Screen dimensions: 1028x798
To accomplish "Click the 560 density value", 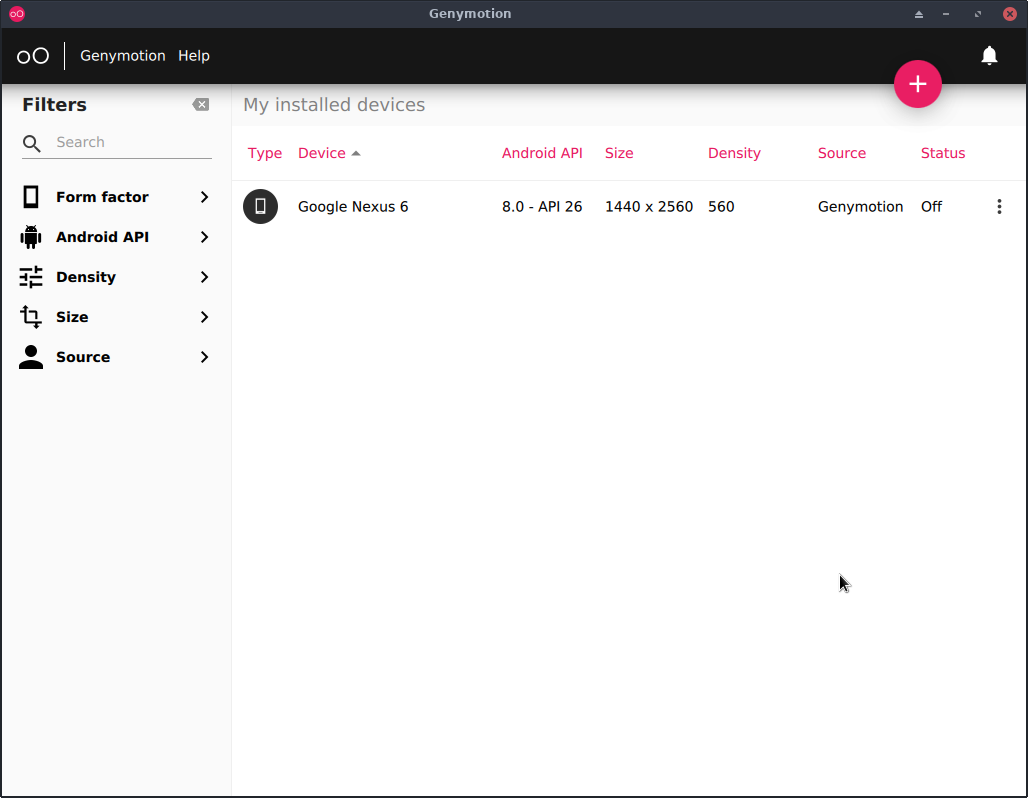I will [721, 207].
